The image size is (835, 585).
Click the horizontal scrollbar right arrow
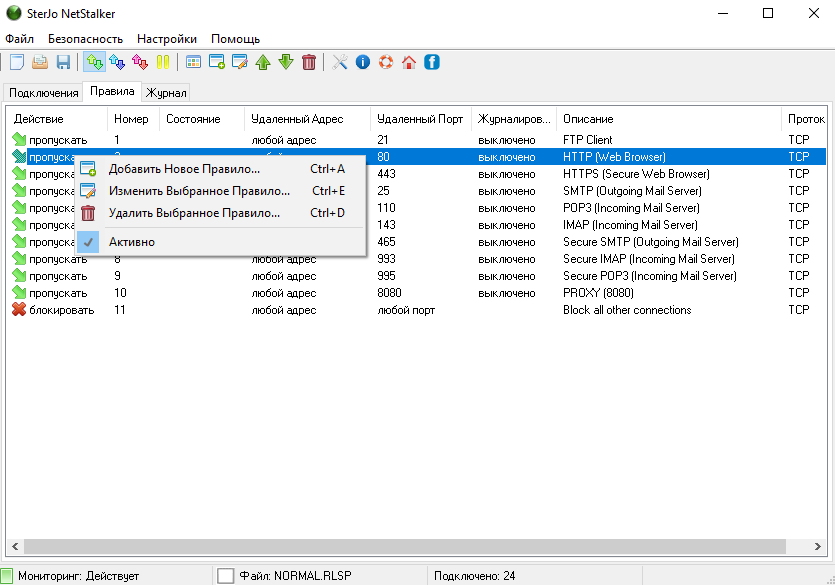817,546
